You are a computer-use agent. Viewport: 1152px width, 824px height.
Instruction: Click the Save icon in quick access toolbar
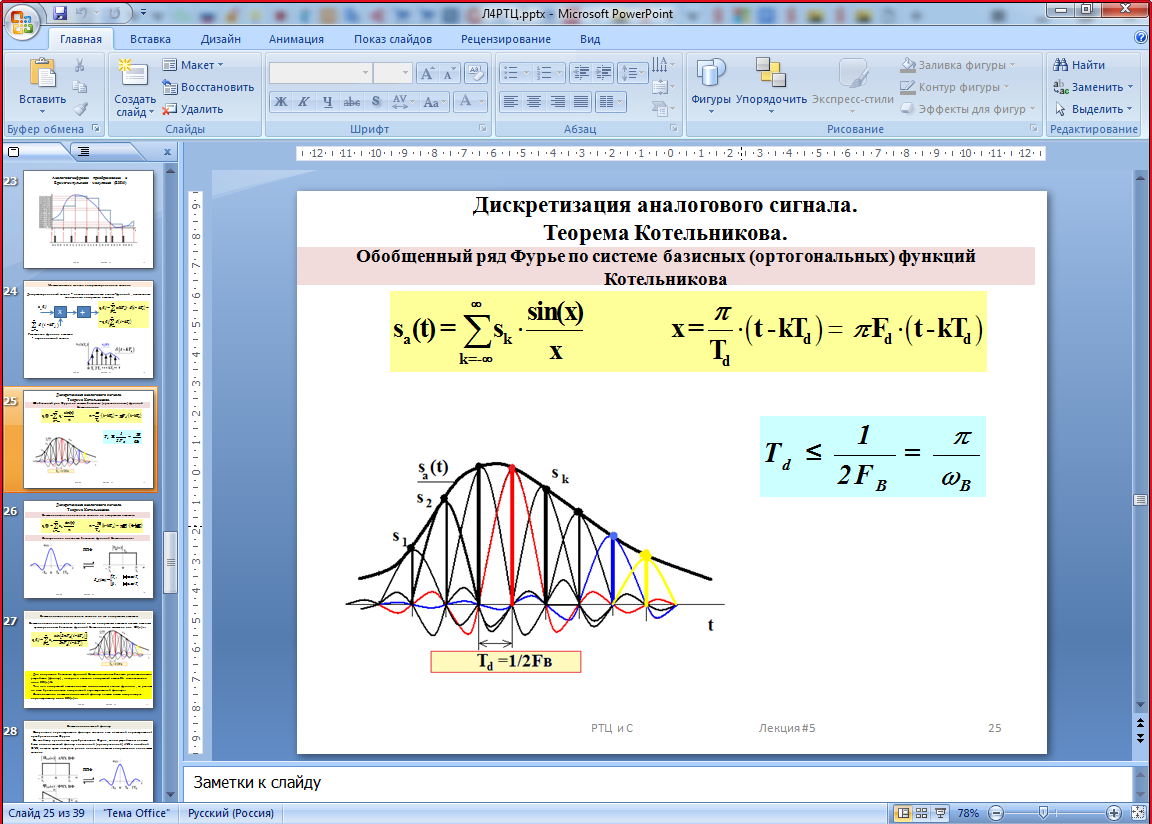pyautogui.click(x=60, y=14)
